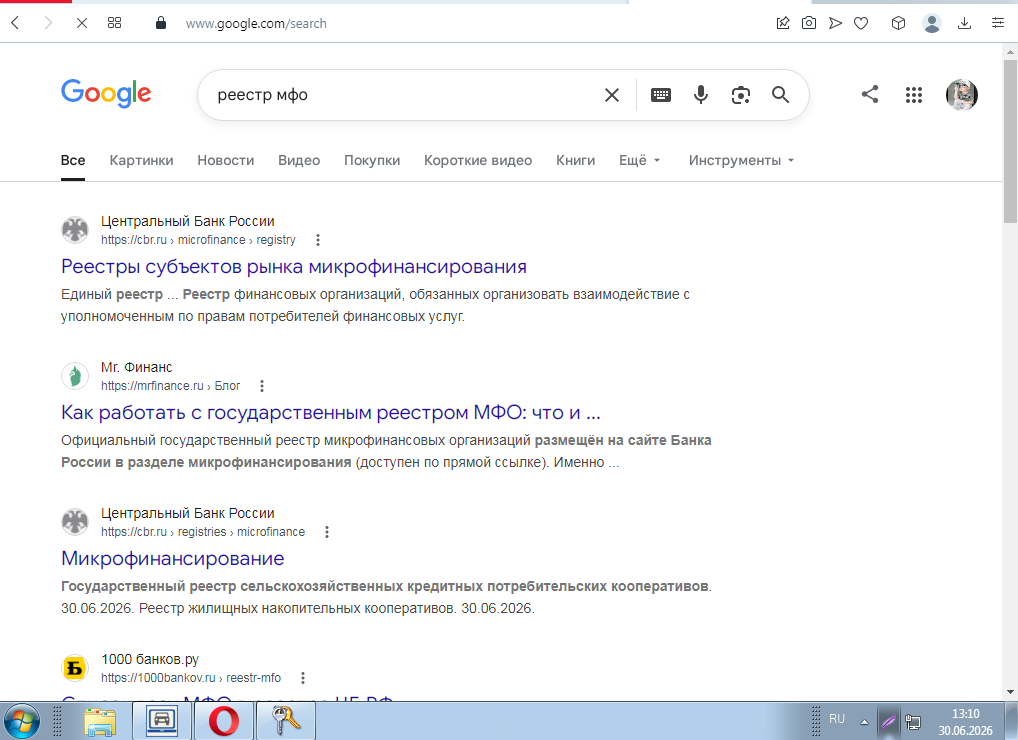Click the Google logo
The image size is (1018, 740).
pos(106,93)
